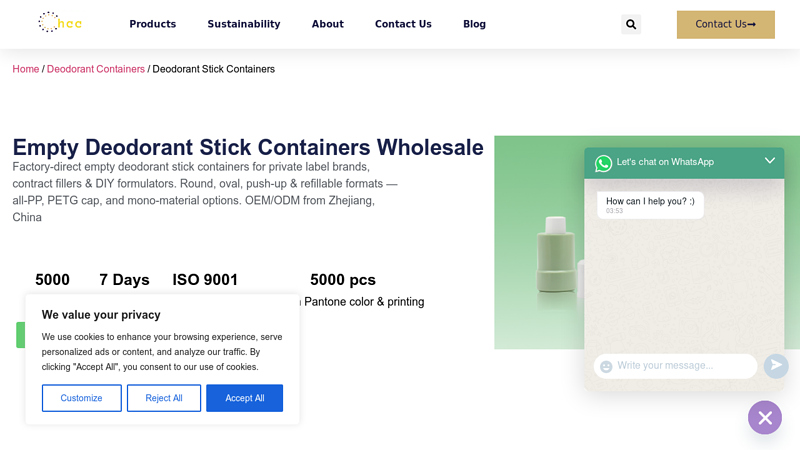
Task: Close chat with purple X button
Action: coord(765,418)
